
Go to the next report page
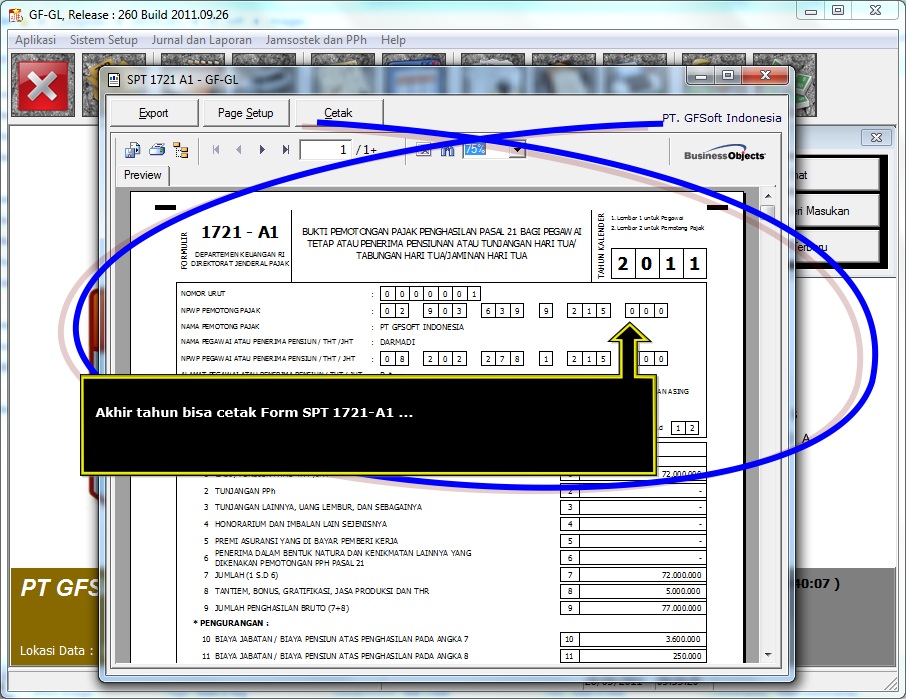[262, 150]
